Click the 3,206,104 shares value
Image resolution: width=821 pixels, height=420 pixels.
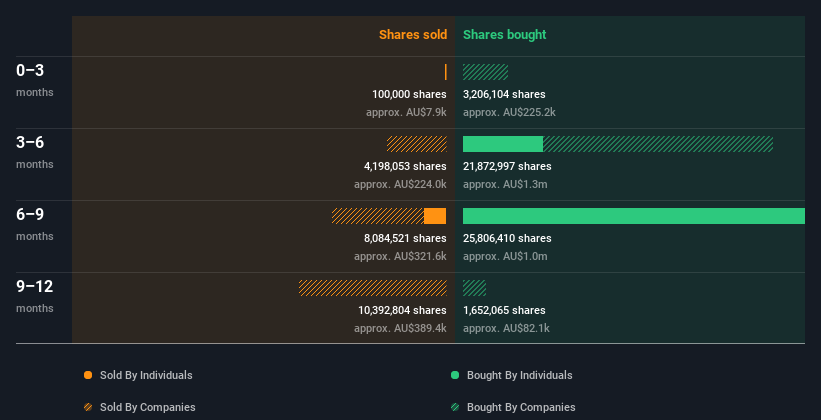click(504, 94)
